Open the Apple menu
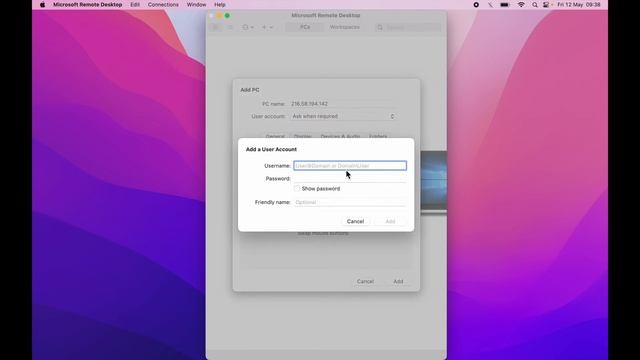The height and width of the screenshot is (360, 640). point(42,5)
